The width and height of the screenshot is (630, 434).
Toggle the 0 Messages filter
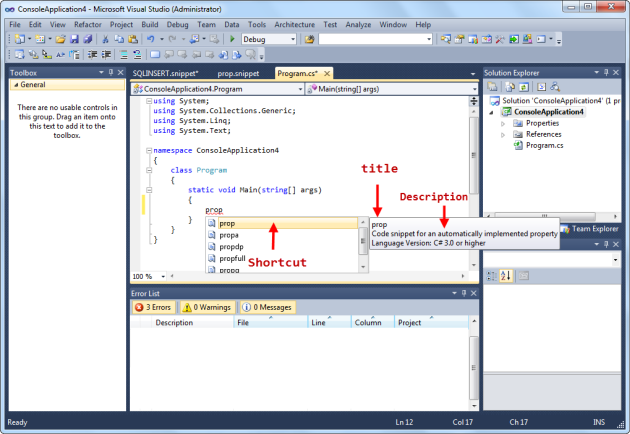(266, 307)
